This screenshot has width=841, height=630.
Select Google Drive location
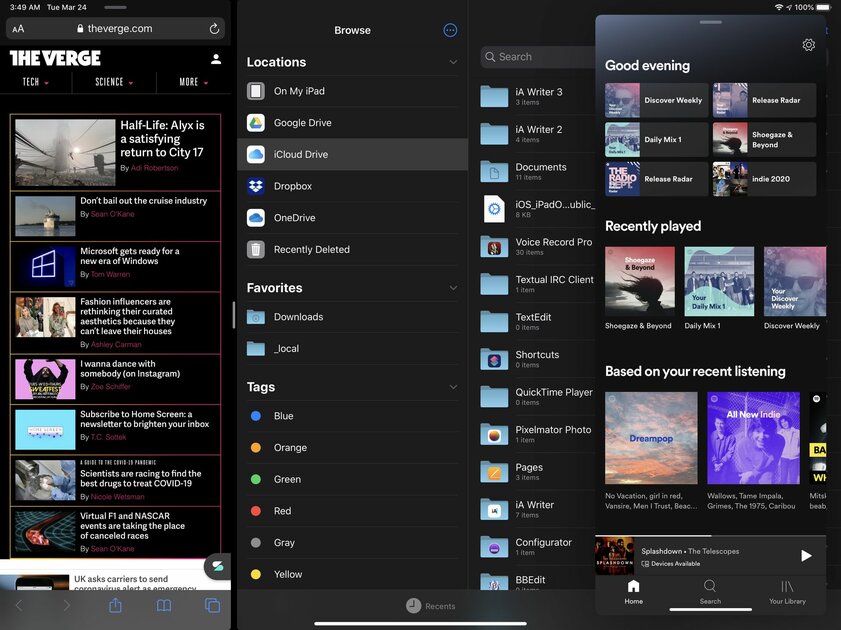[352, 123]
